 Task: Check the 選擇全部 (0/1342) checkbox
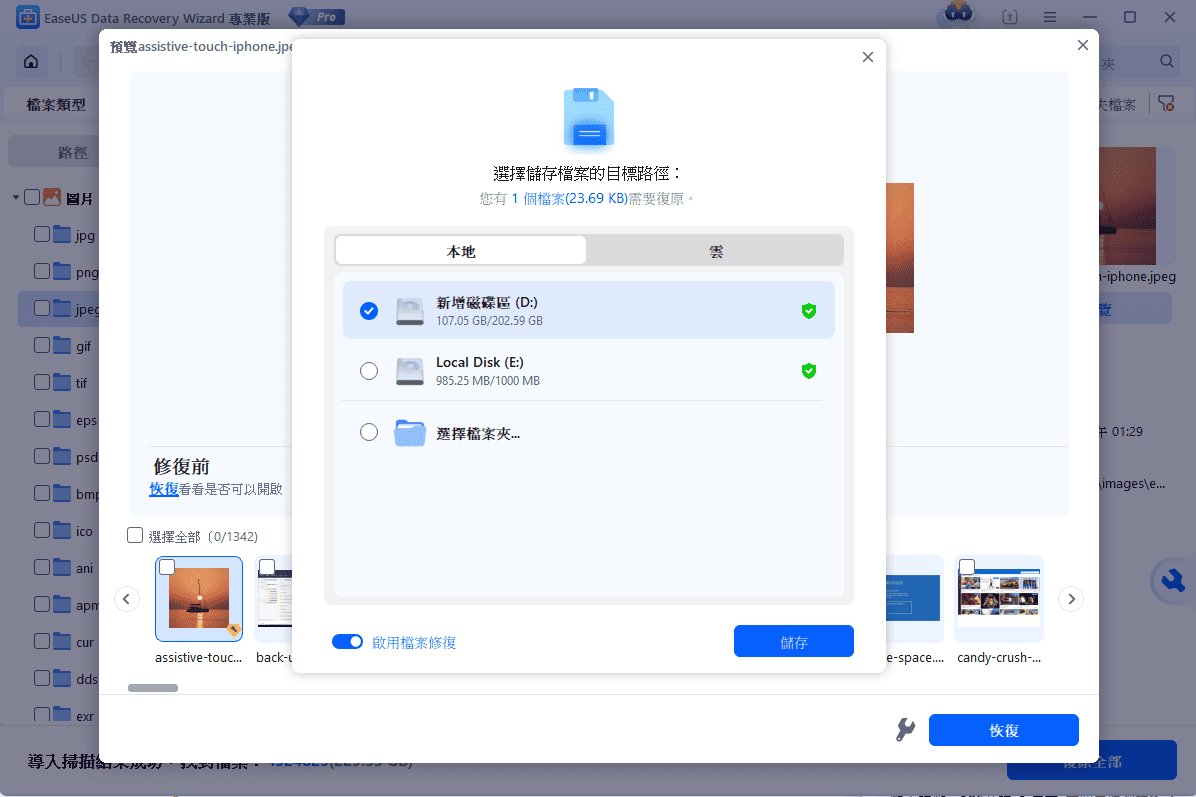[135, 535]
